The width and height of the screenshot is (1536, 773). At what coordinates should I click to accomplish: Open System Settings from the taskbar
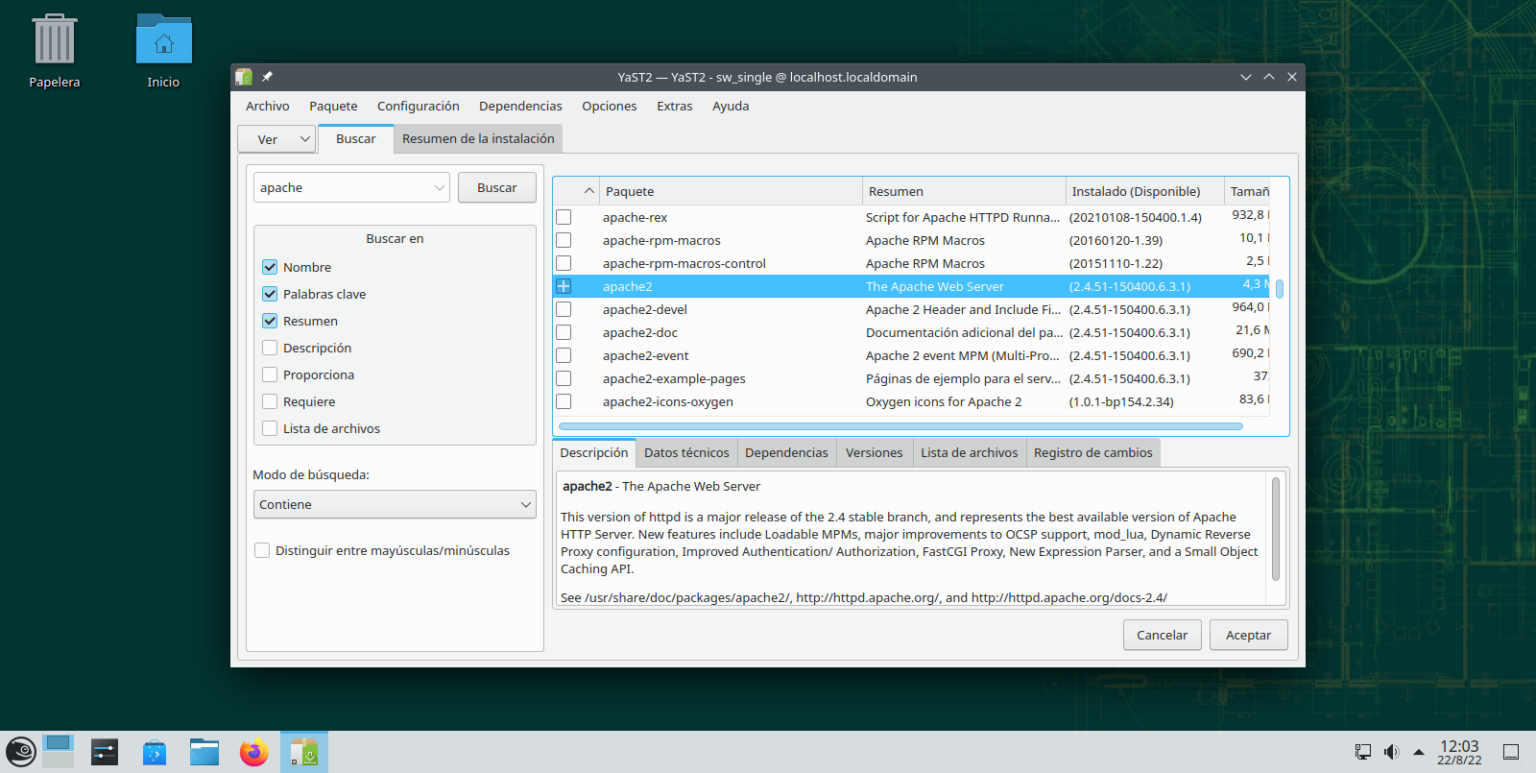[104, 751]
